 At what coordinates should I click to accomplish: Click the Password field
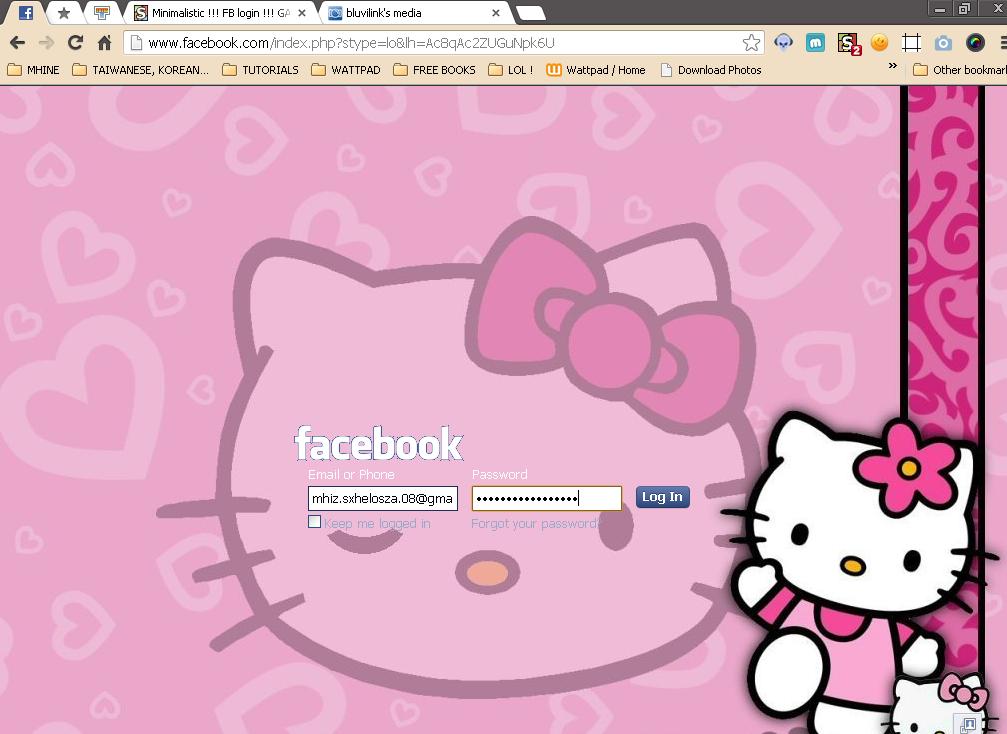pos(547,498)
